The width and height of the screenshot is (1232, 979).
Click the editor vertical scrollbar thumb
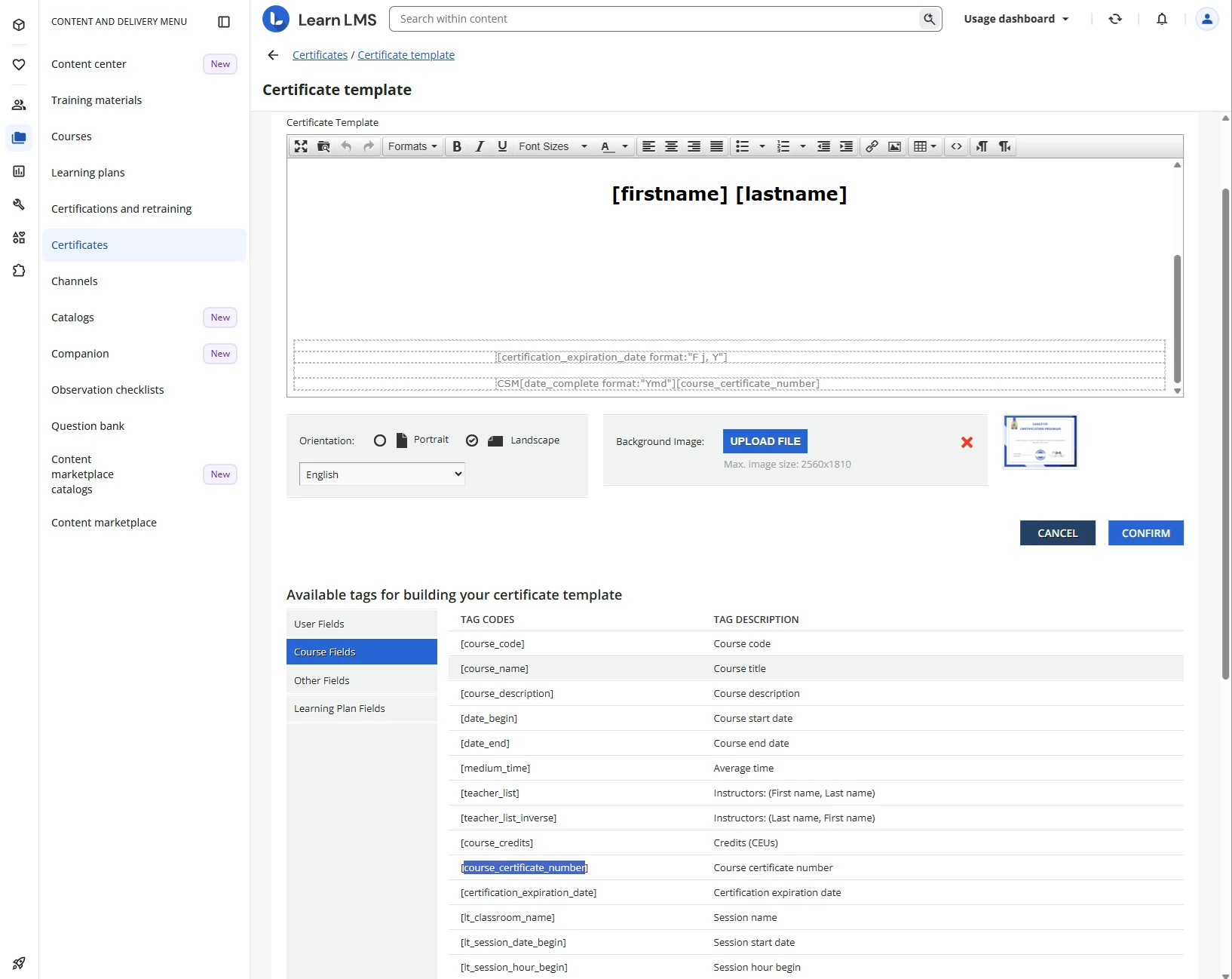pyautogui.click(x=1177, y=319)
